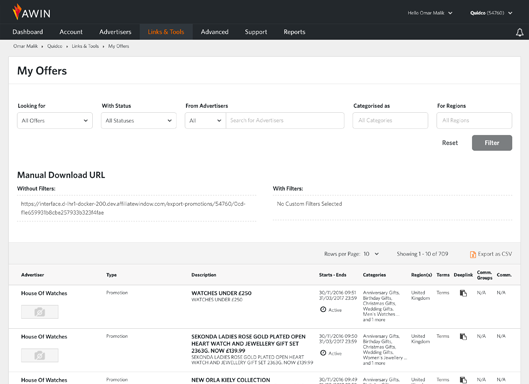Open the All Categories selector
This screenshot has height=384, width=529.
coord(390,120)
